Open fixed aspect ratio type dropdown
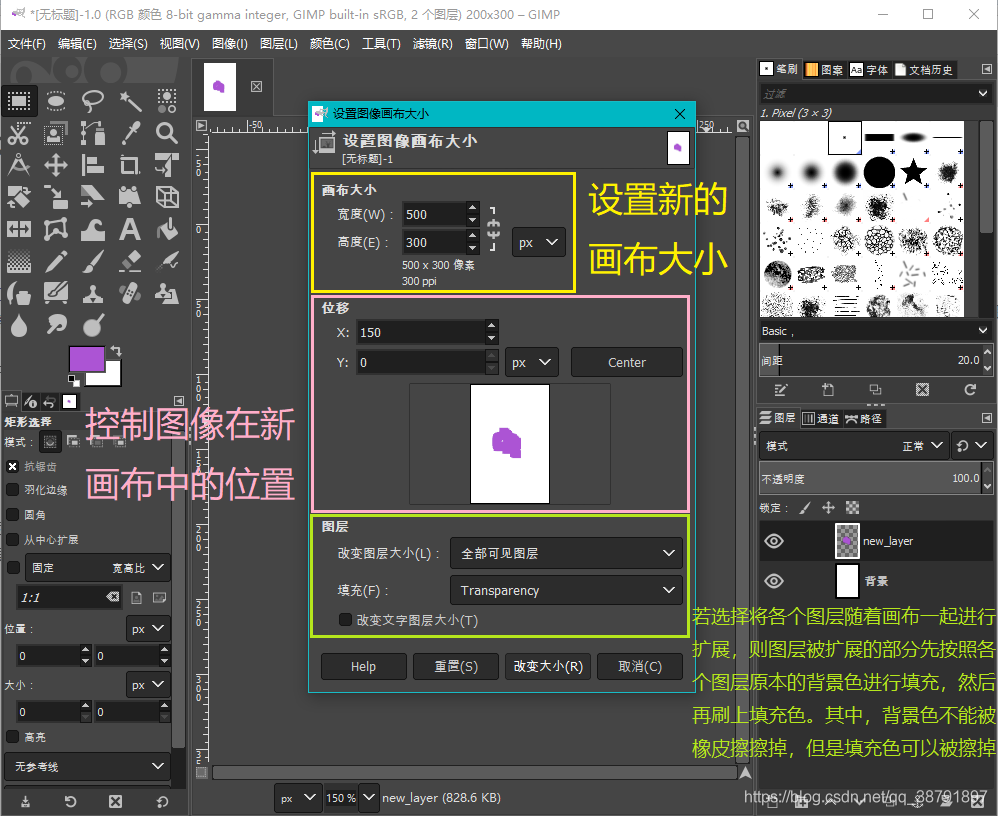Viewport: 998px width, 816px height. pyautogui.click(x=97, y=567)
